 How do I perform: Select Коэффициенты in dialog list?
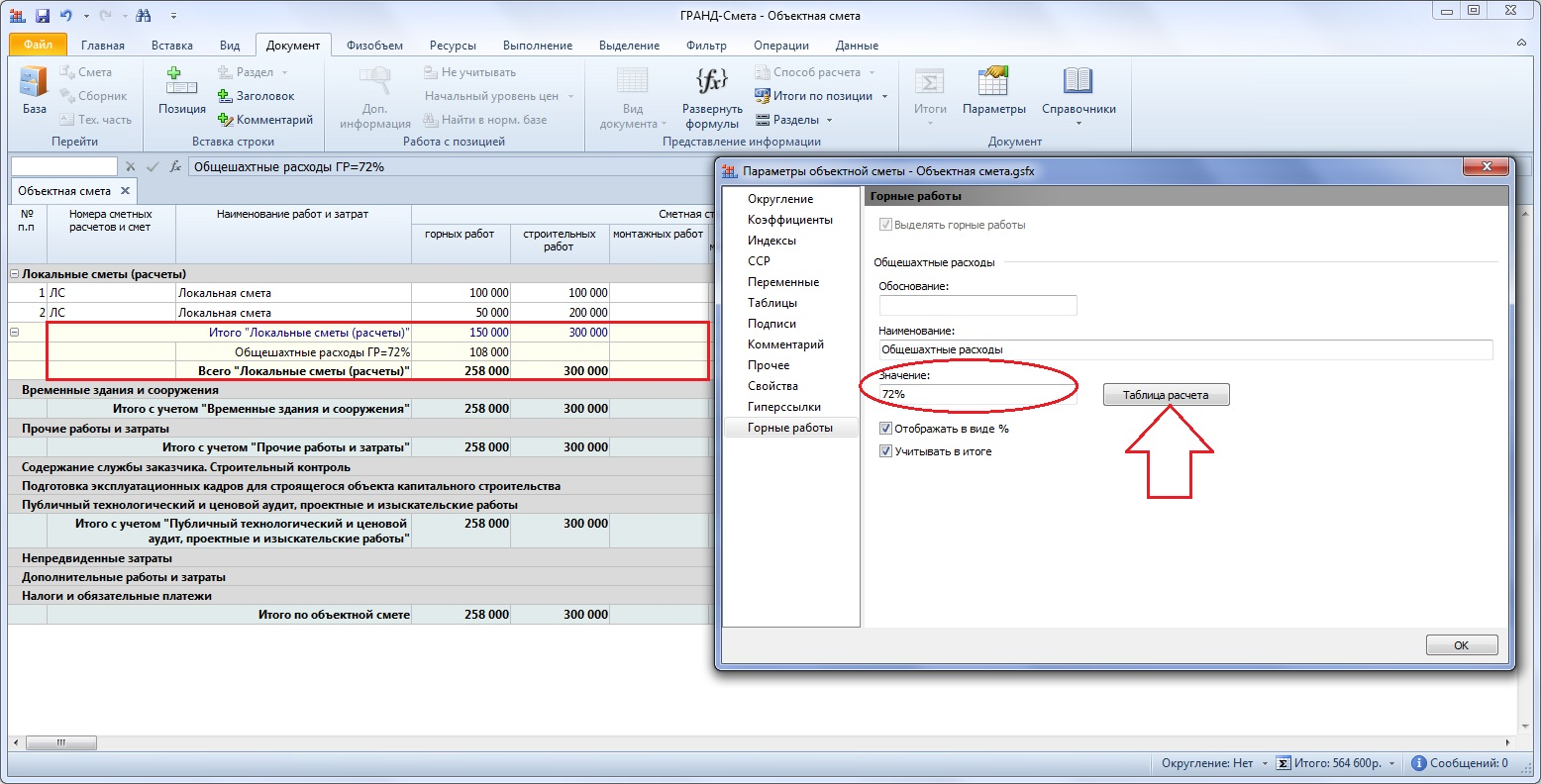[x=790, y=220]
